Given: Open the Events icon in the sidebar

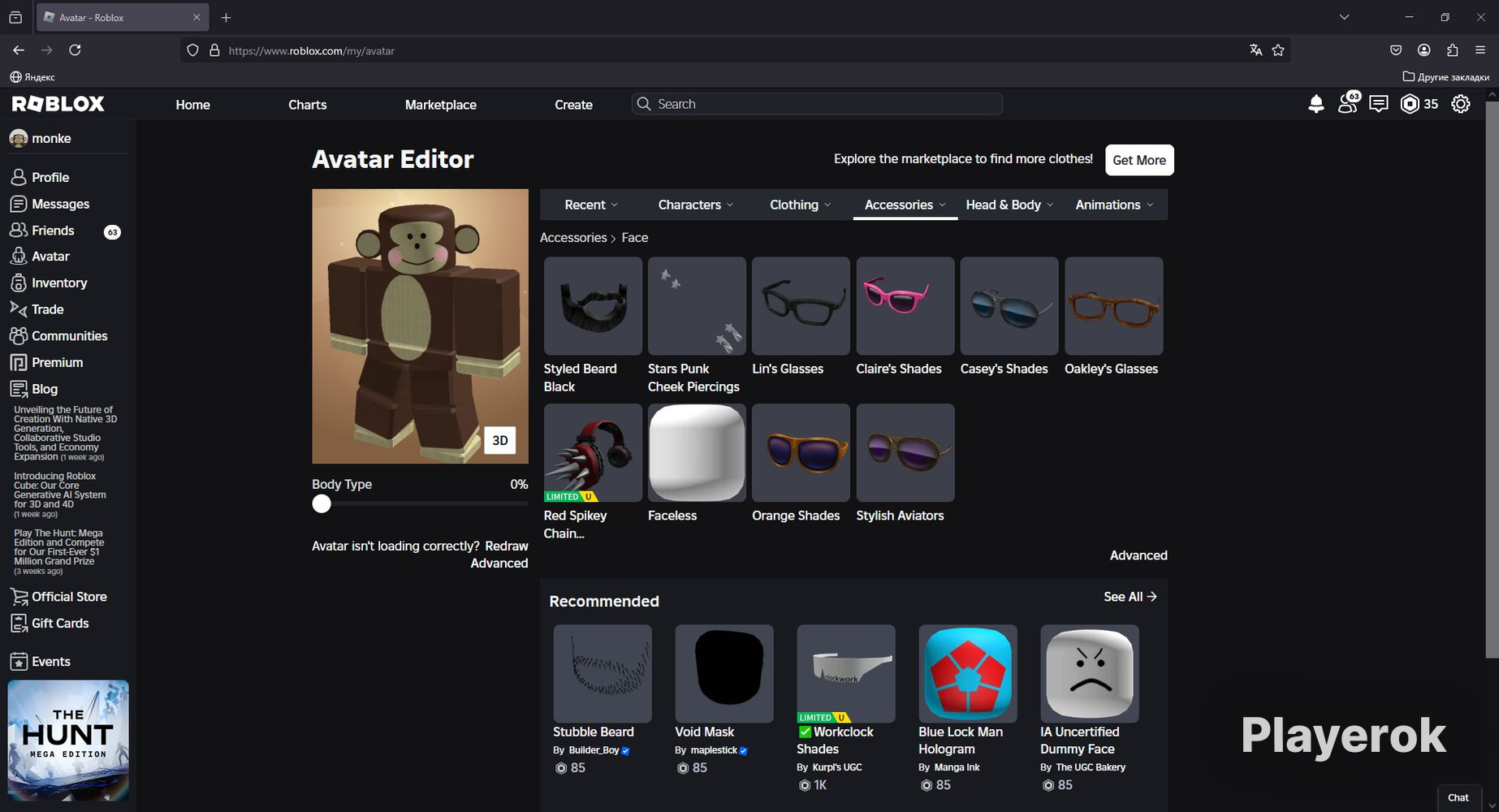Looking at the screenshot, I should tap(19, 662).
